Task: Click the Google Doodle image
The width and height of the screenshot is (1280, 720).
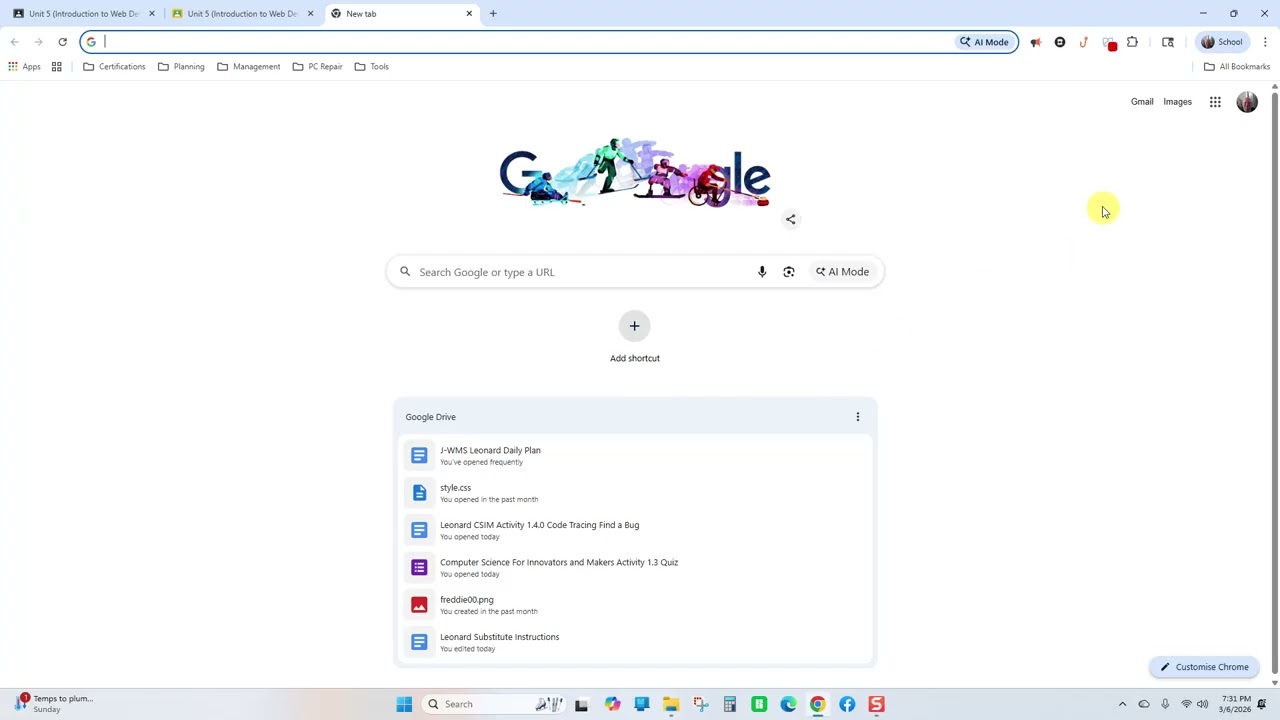Action: pyautogui.click(x=635, y=172)
